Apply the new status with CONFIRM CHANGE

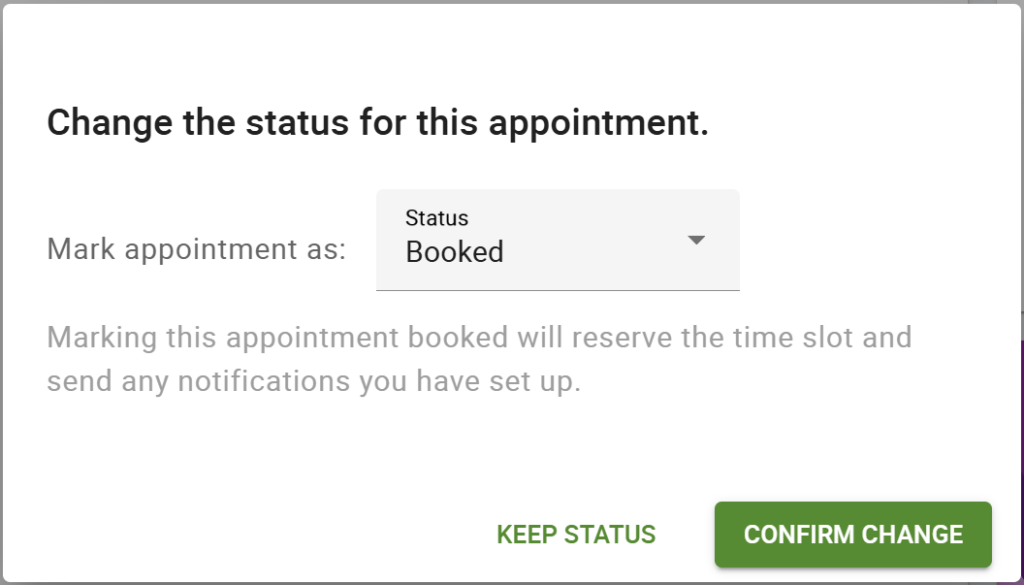click(x=852, y=534)
